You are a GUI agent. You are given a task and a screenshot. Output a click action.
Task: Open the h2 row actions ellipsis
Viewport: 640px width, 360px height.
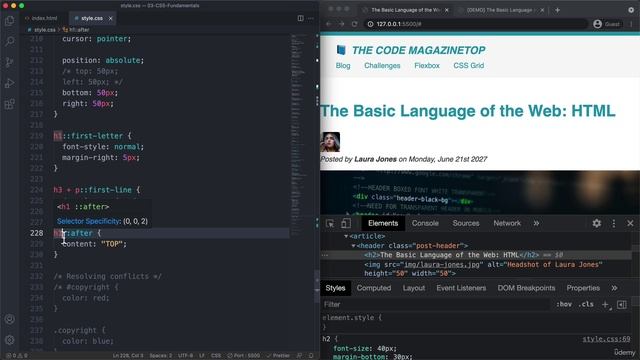325,255
